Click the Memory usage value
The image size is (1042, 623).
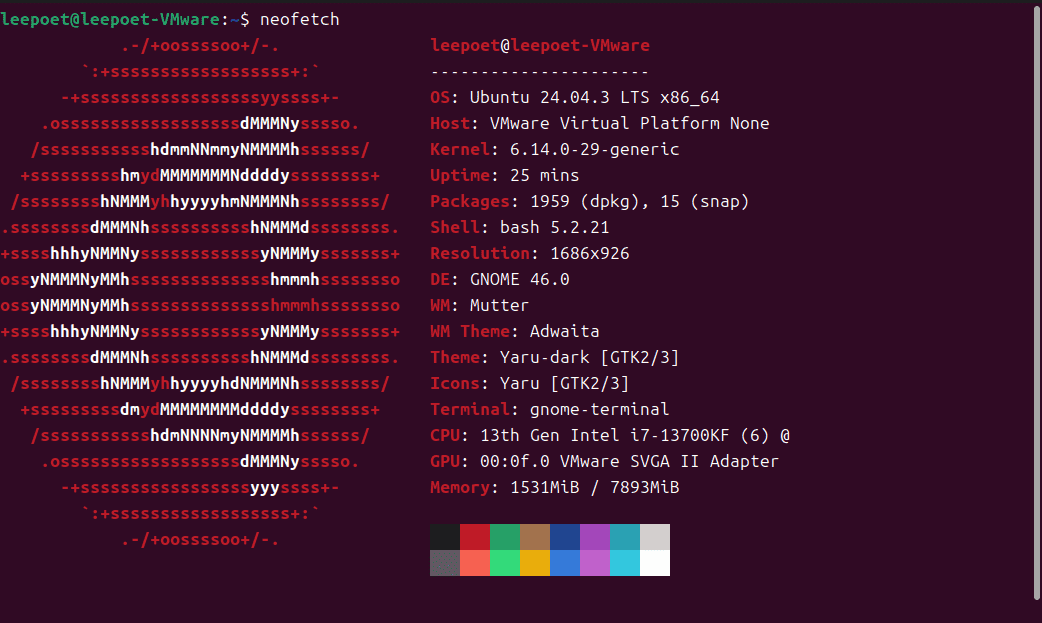[x=595, y=488]
